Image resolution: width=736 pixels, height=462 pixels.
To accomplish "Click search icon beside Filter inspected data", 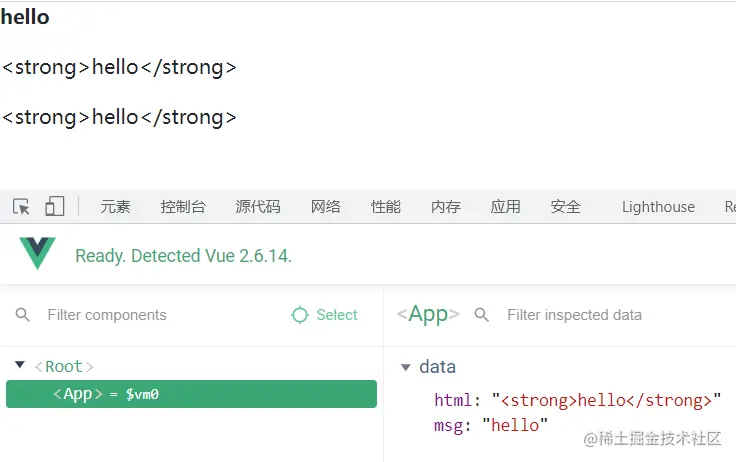I will coord(482,315).
